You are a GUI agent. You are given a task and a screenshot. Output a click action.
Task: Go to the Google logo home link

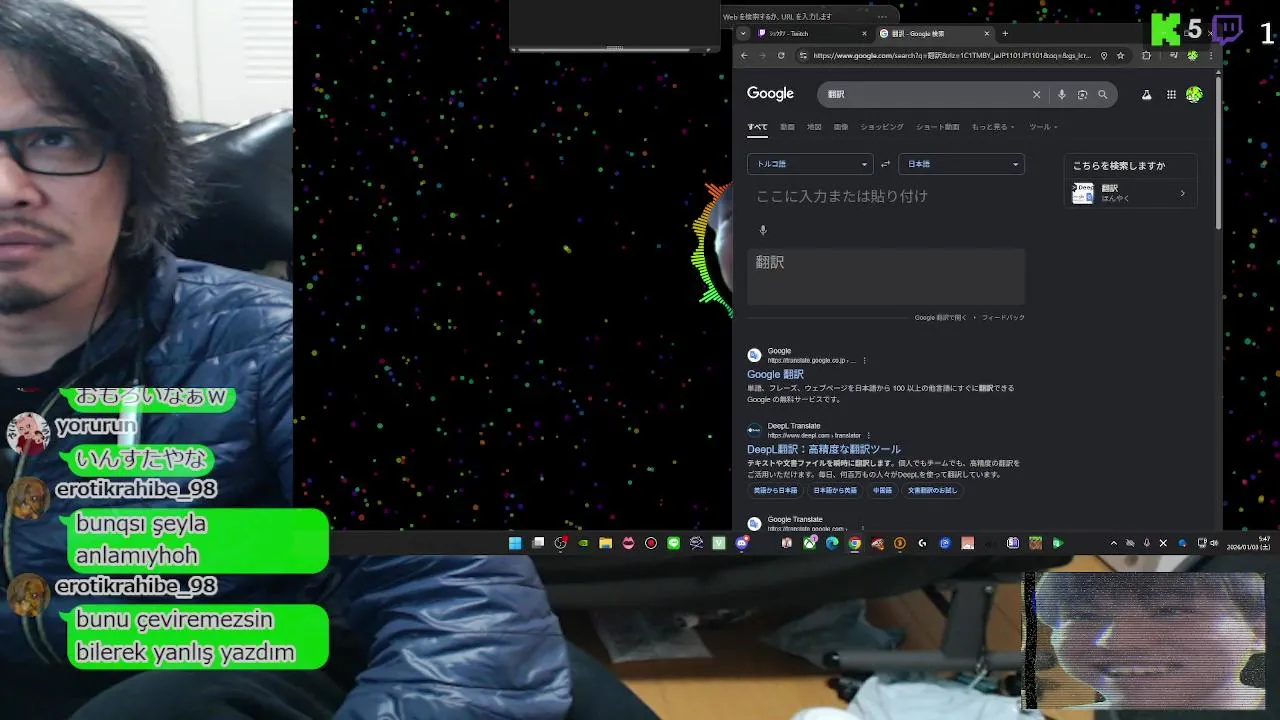click(x=770, y=93)
